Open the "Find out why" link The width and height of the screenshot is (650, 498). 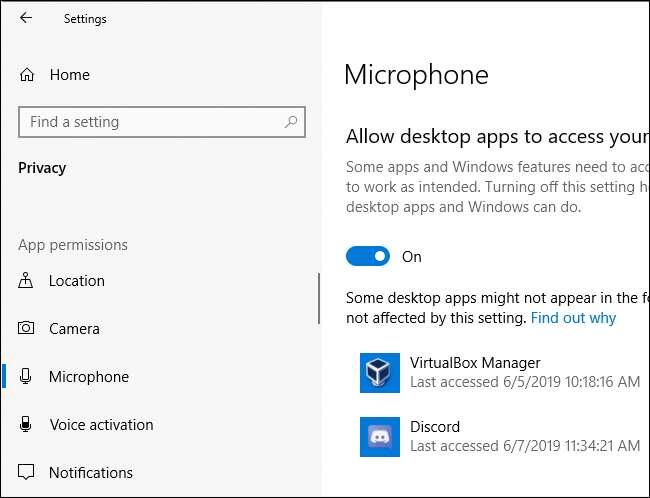pyautogui.click(x=573, y=318)
